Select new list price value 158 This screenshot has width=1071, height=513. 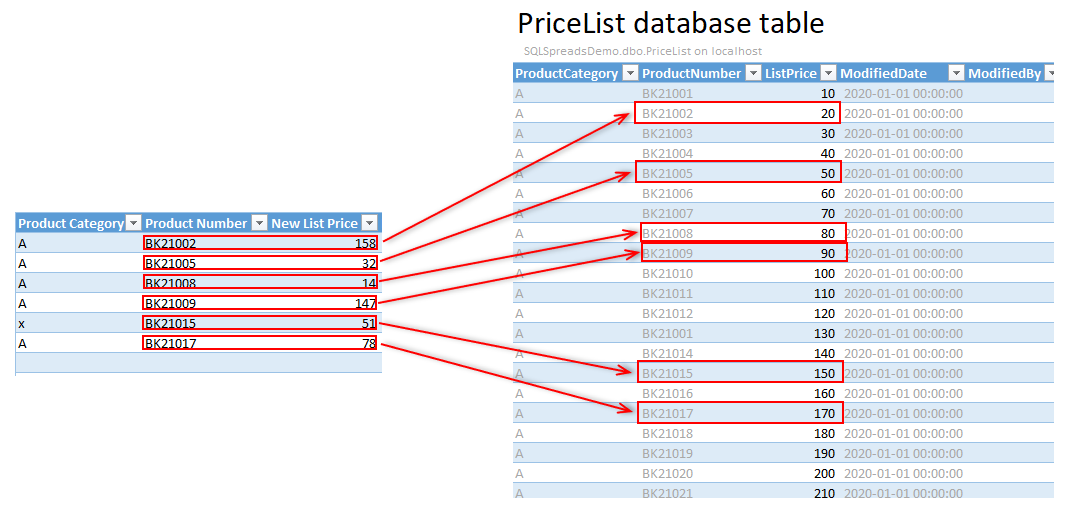(365, 242)
